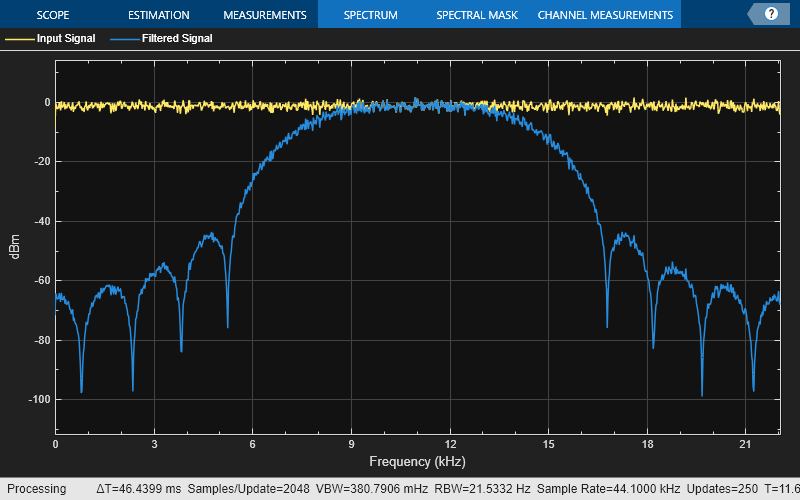Image resolution: width=800 pixels, height=500 pixels.
Task: Click the blue Filtered Signal line swatch
Action: pyautogui.click(x=125, y=39)
